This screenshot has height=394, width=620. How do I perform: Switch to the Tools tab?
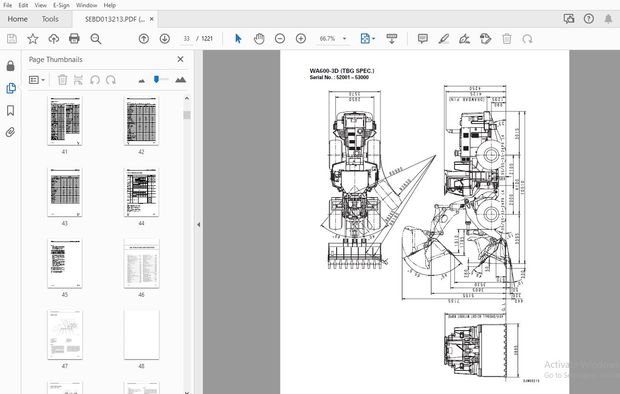50,19
